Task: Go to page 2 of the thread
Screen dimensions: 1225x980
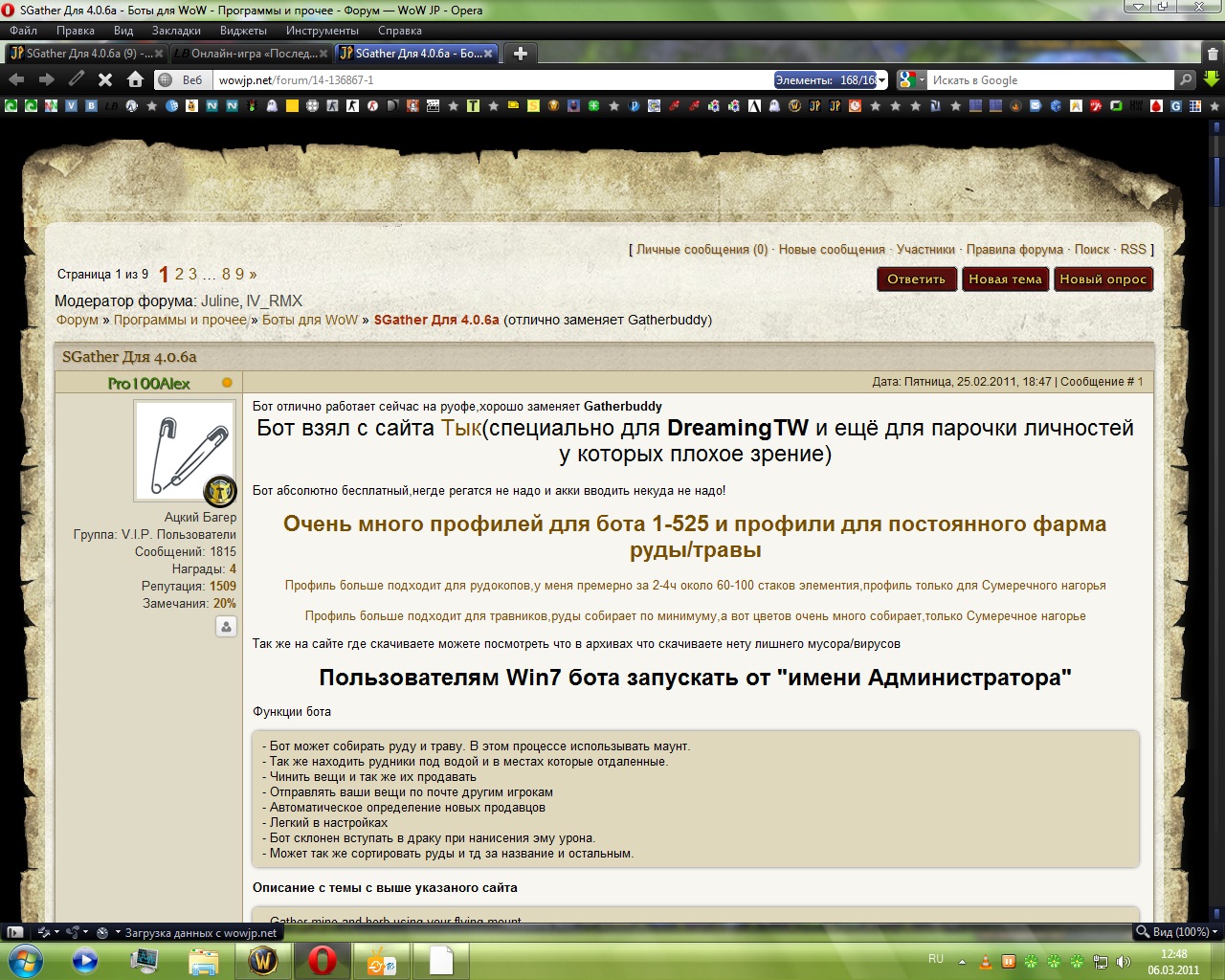Action: point(179,274)
